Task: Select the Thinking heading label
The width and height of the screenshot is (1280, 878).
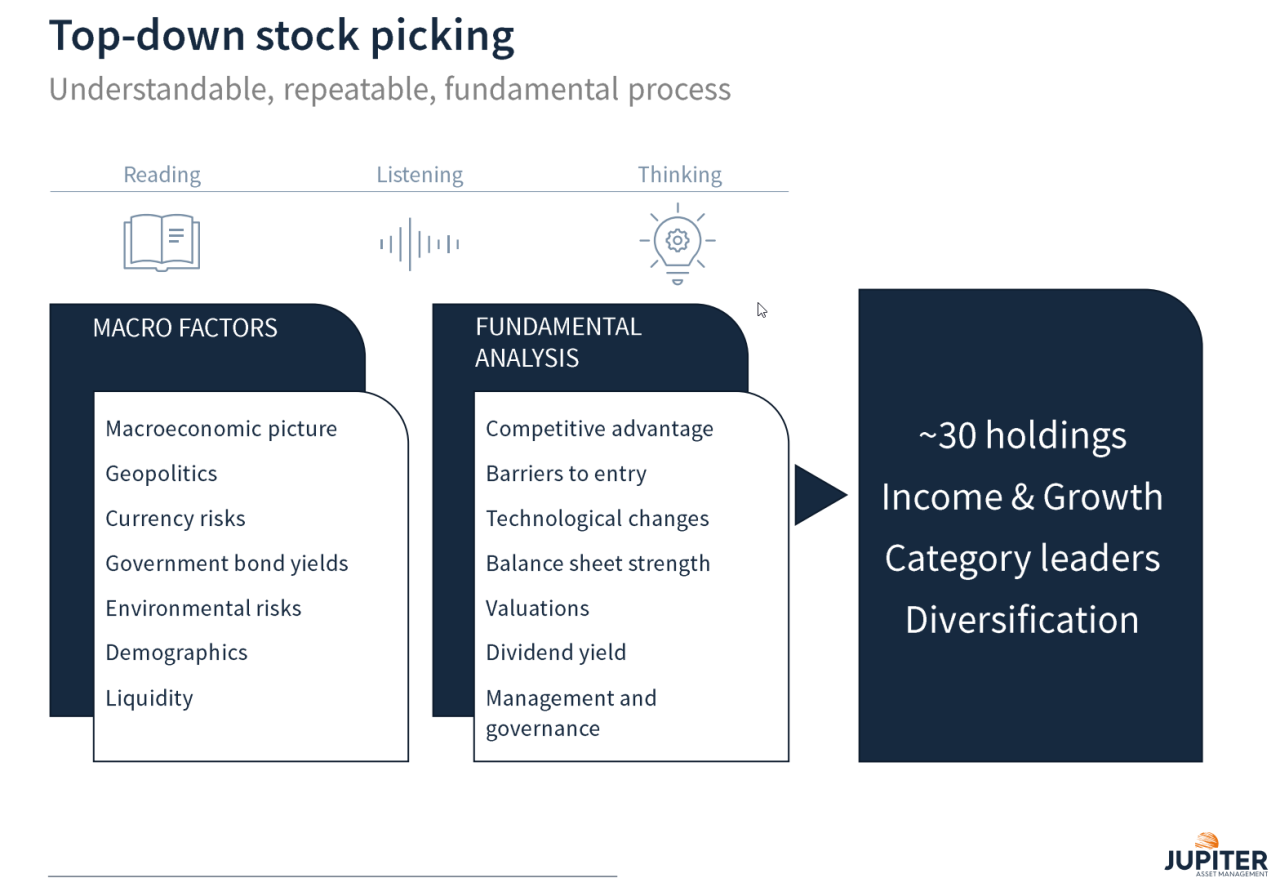Action: [680, 175]
